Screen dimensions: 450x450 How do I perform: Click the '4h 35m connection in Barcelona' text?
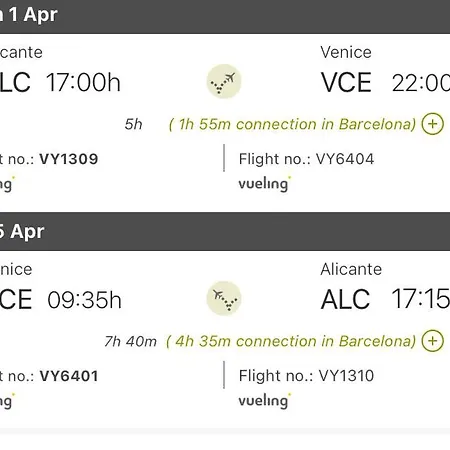(x=291, y=341)
